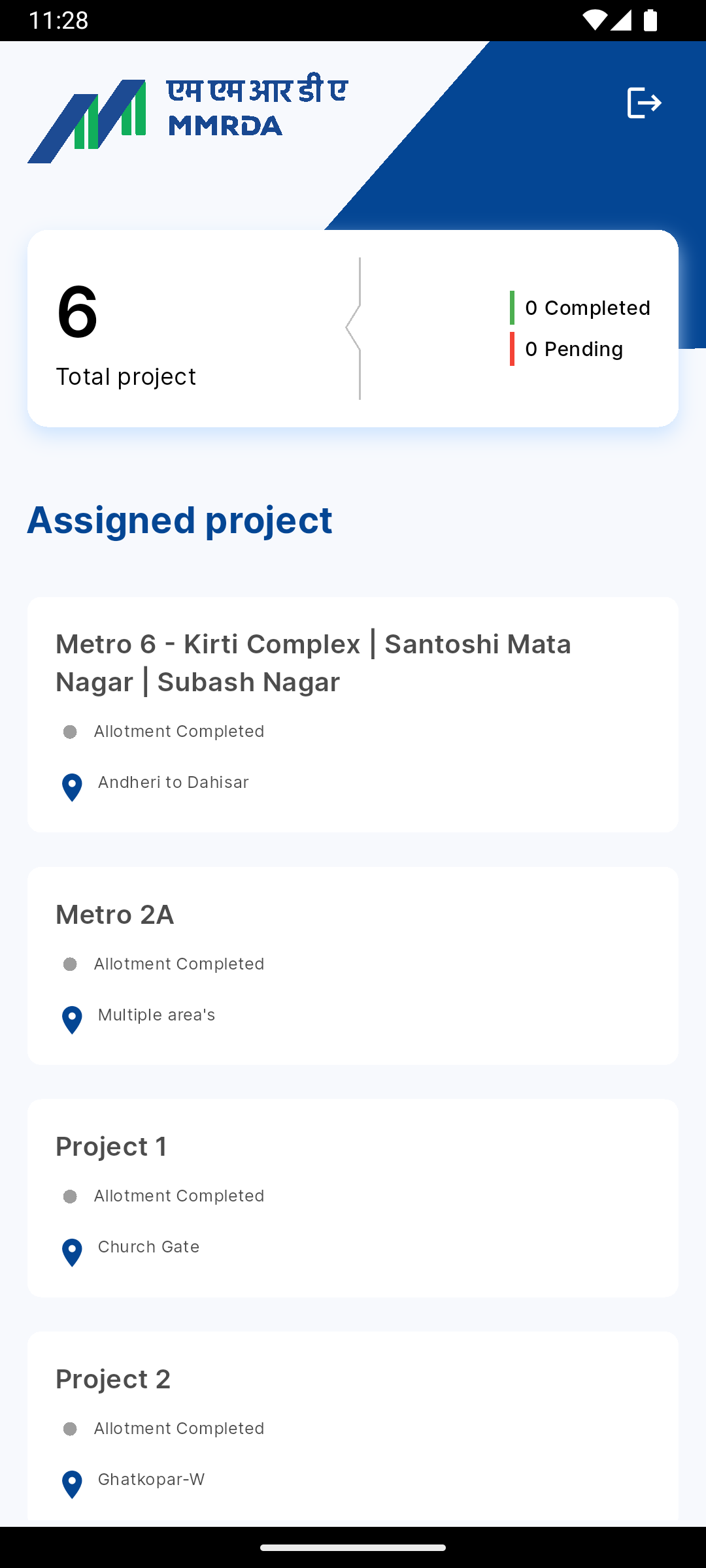Open Metro 6 - Kirti Complex project
Screen dimensions: 706x1568
tap(314, 663)
